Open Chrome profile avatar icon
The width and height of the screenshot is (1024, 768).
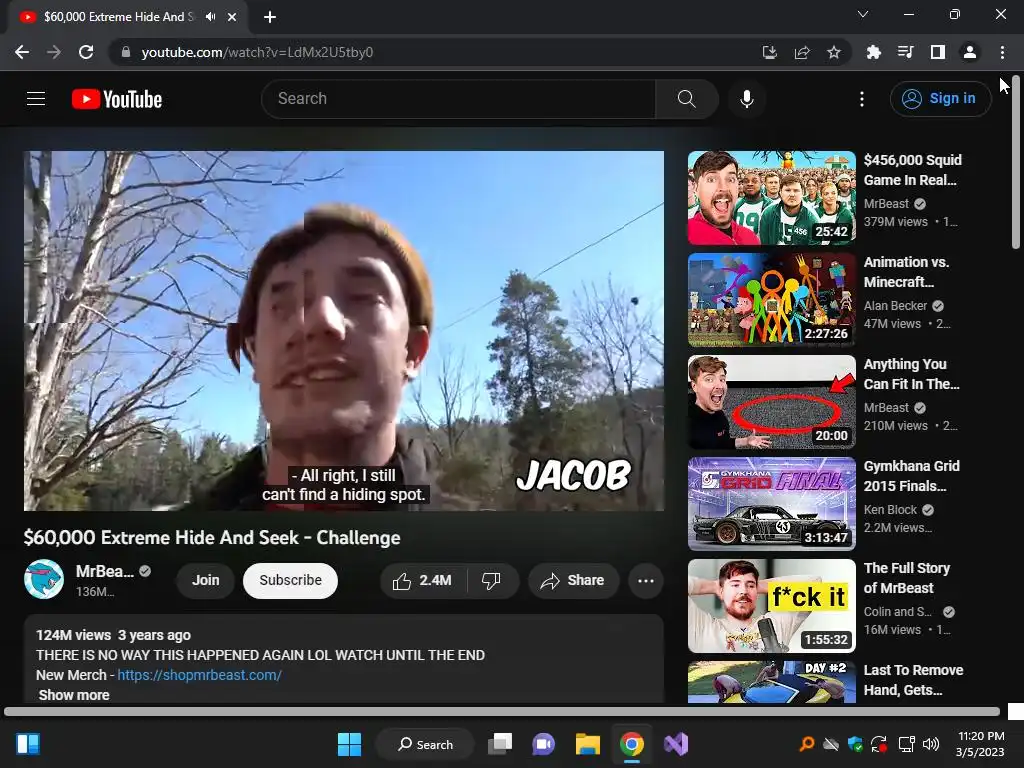970,52
